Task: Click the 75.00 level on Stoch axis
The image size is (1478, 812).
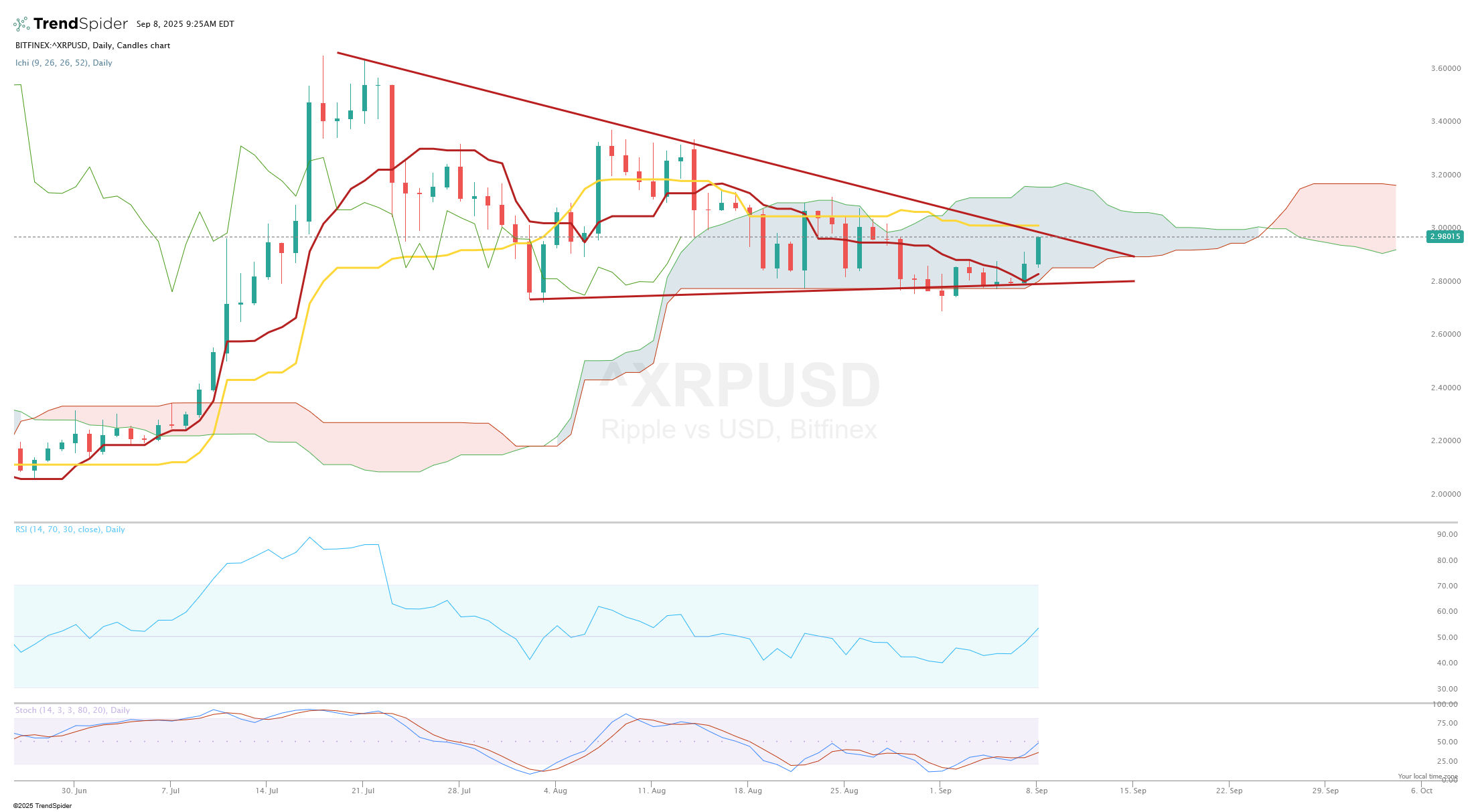Action: click(x=1447, y=723)
